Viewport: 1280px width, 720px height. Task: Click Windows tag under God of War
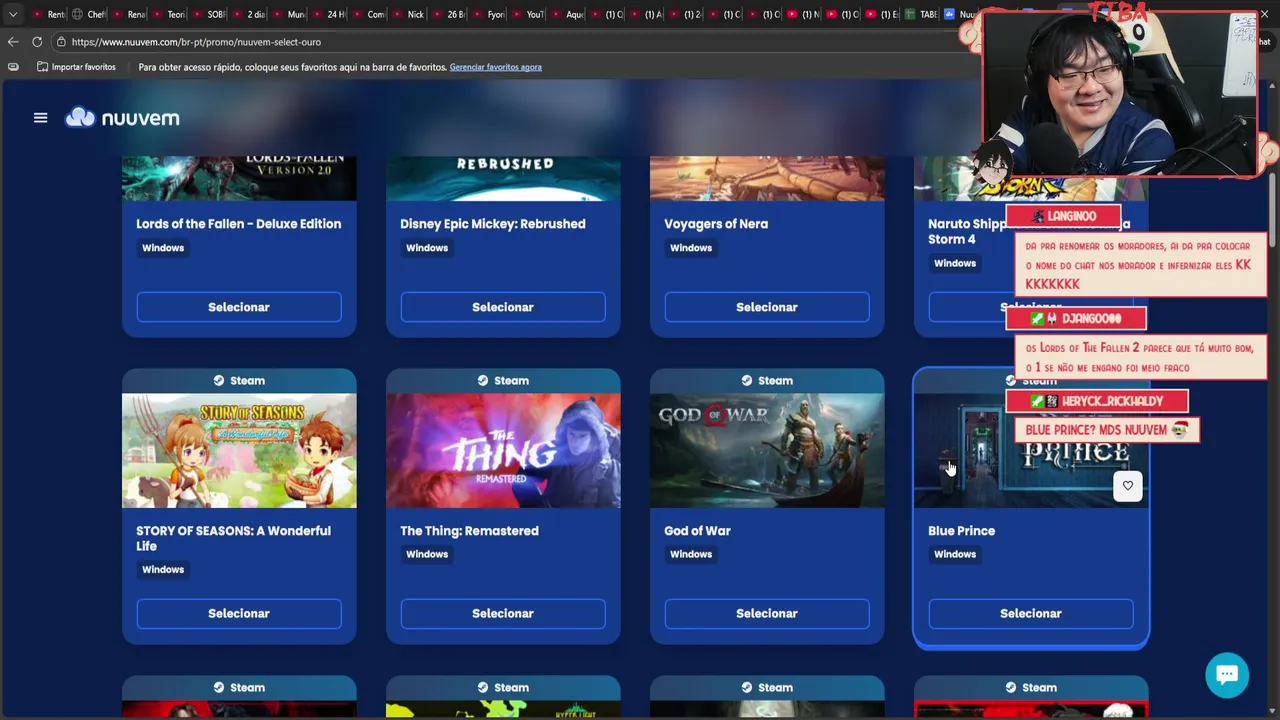[x=691, y=554]
